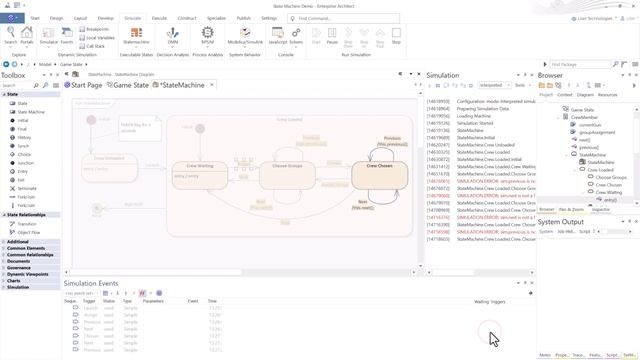Click the Game State breadcrumb

(71, 64)
